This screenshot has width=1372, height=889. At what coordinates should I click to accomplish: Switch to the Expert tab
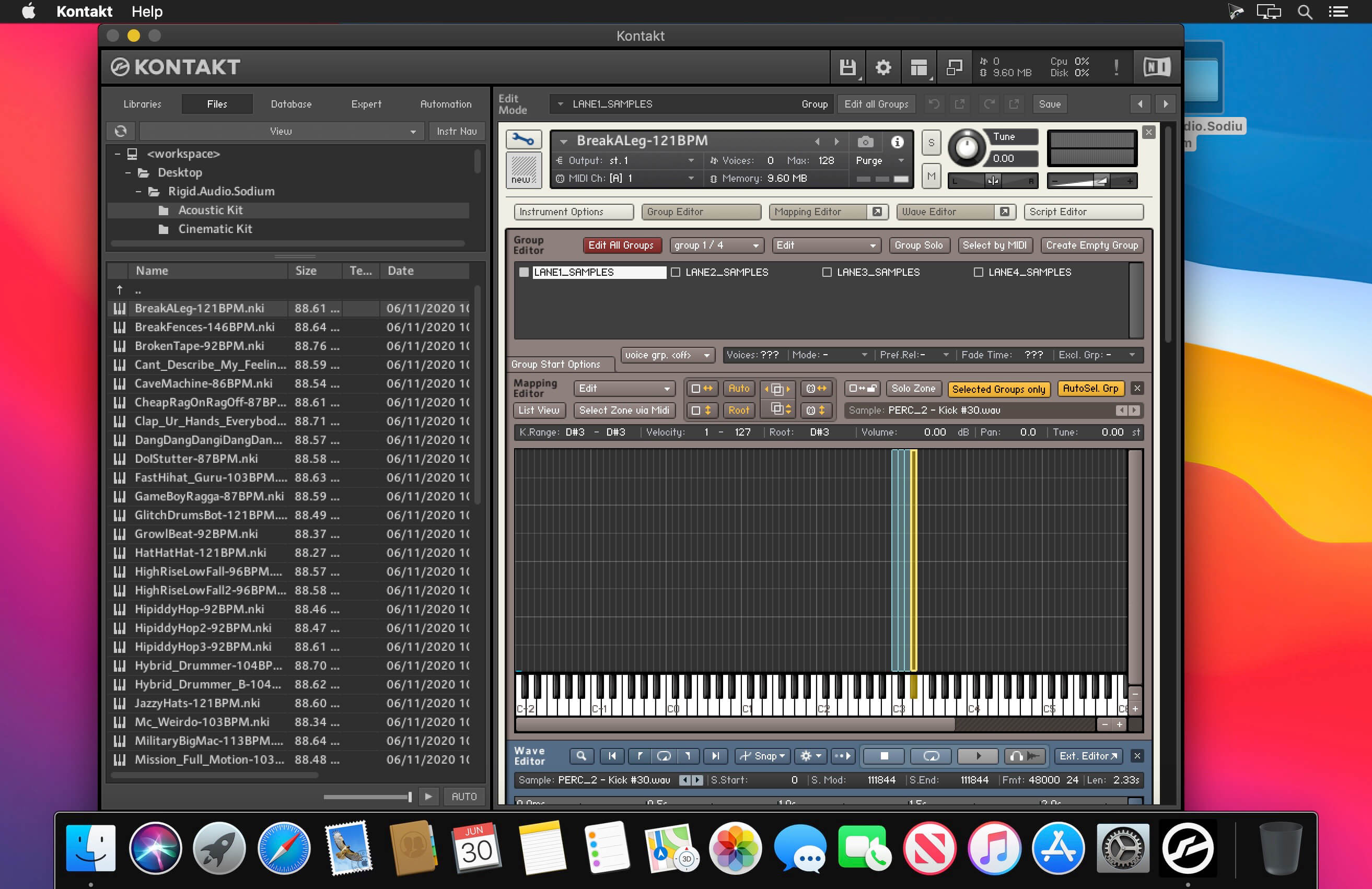click(x=366, y=104)
